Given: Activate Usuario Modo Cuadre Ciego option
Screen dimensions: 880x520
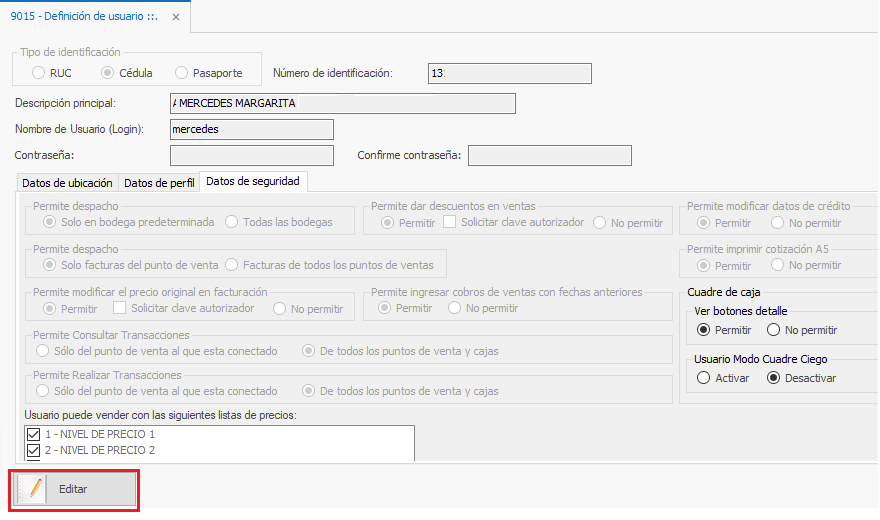Looking at the screenshot, I should pos(704,378).
